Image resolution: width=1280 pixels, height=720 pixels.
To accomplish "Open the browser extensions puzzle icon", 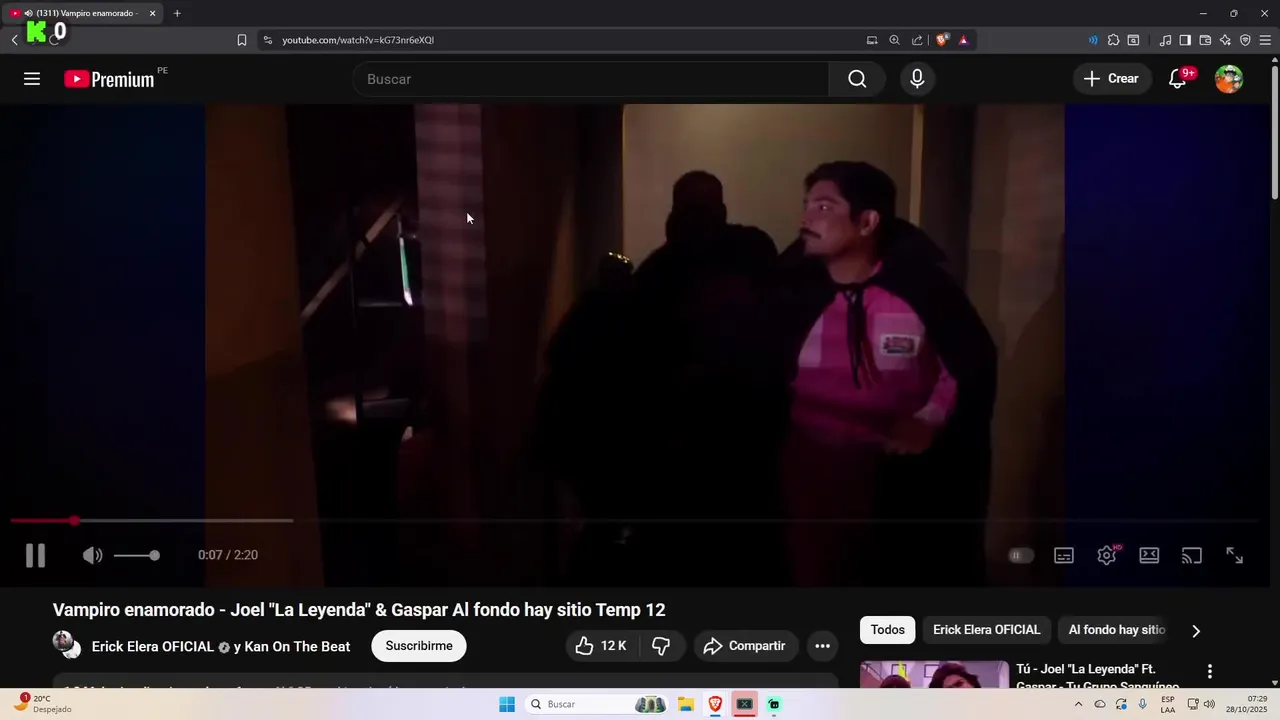I will point(1113,40).
